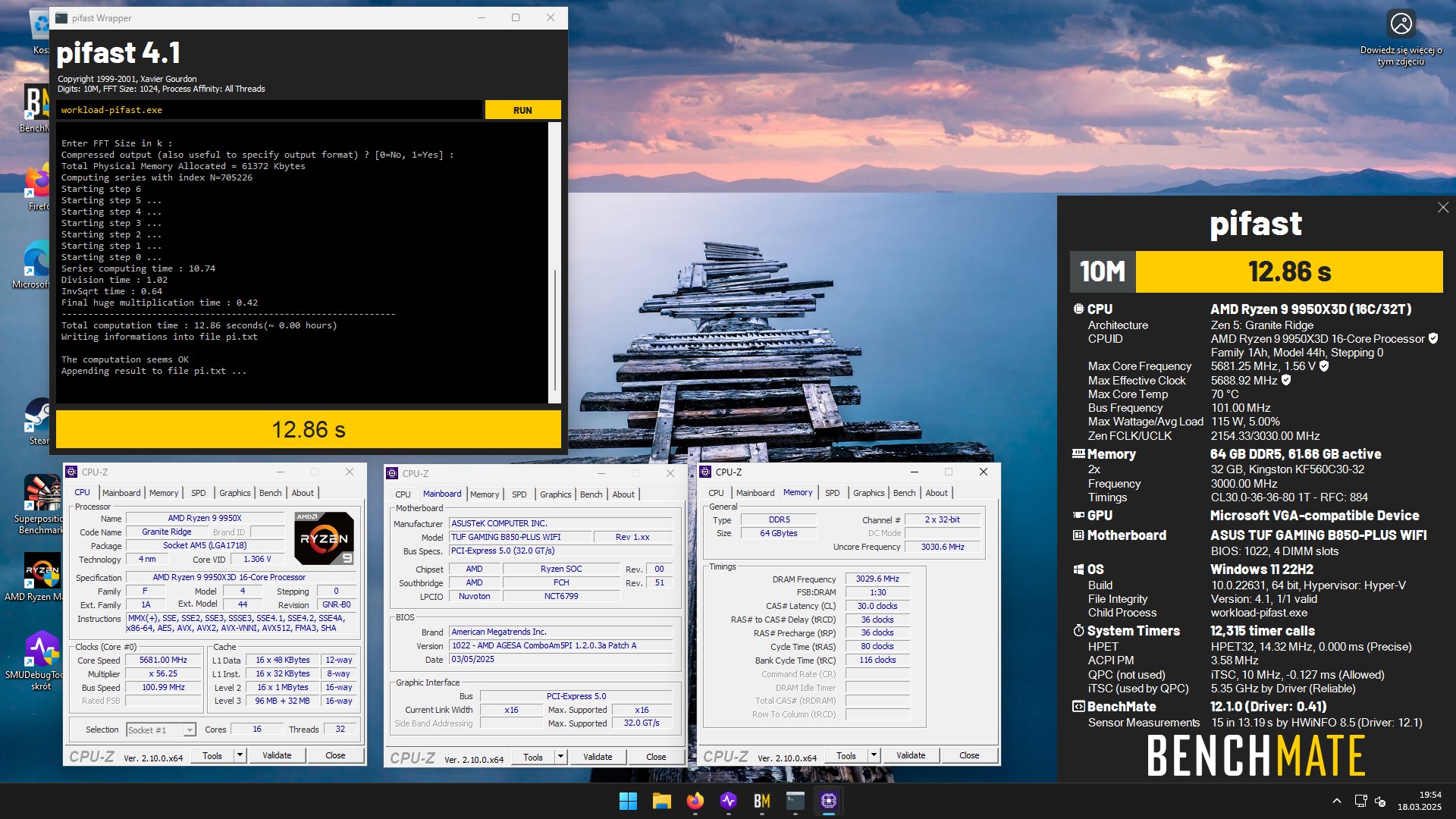This screenshot has width=1456, height=819.
Task: Open BenchMate taskbar icon
Action: point(762,801)
